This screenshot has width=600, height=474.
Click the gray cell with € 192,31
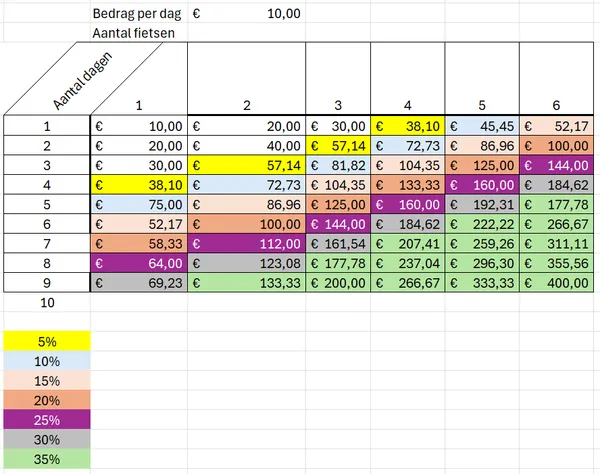point(482,205)
